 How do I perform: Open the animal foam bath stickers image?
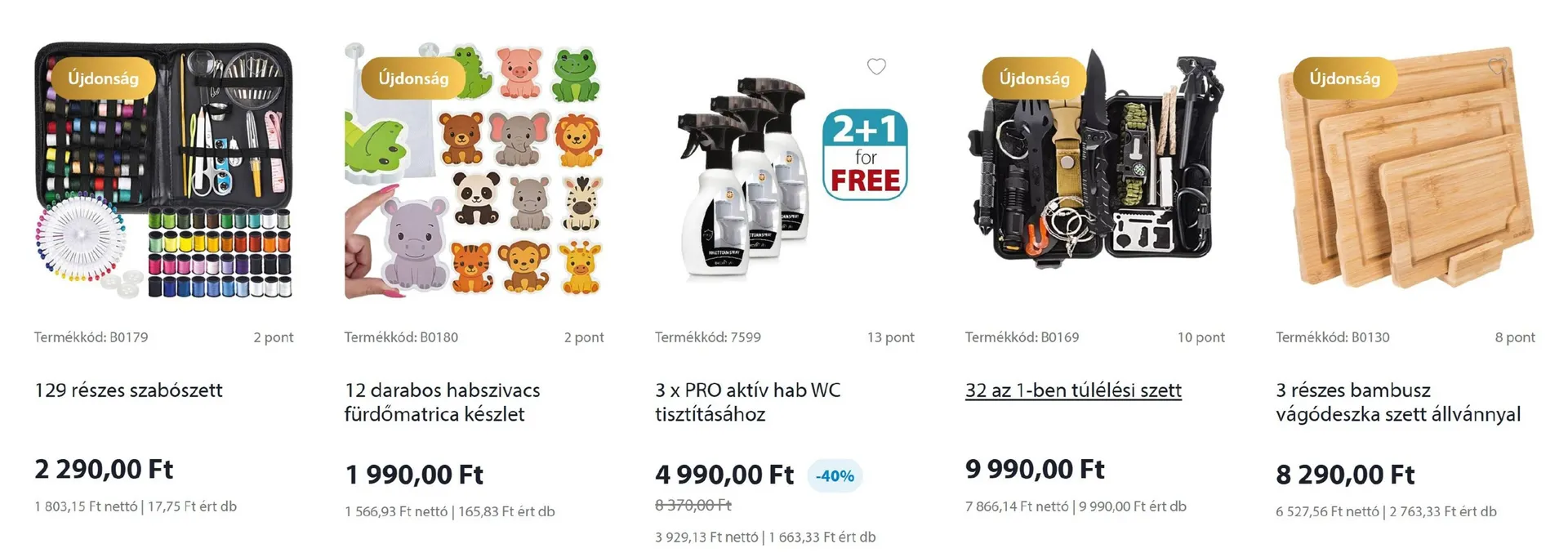[x=474, y=172]
